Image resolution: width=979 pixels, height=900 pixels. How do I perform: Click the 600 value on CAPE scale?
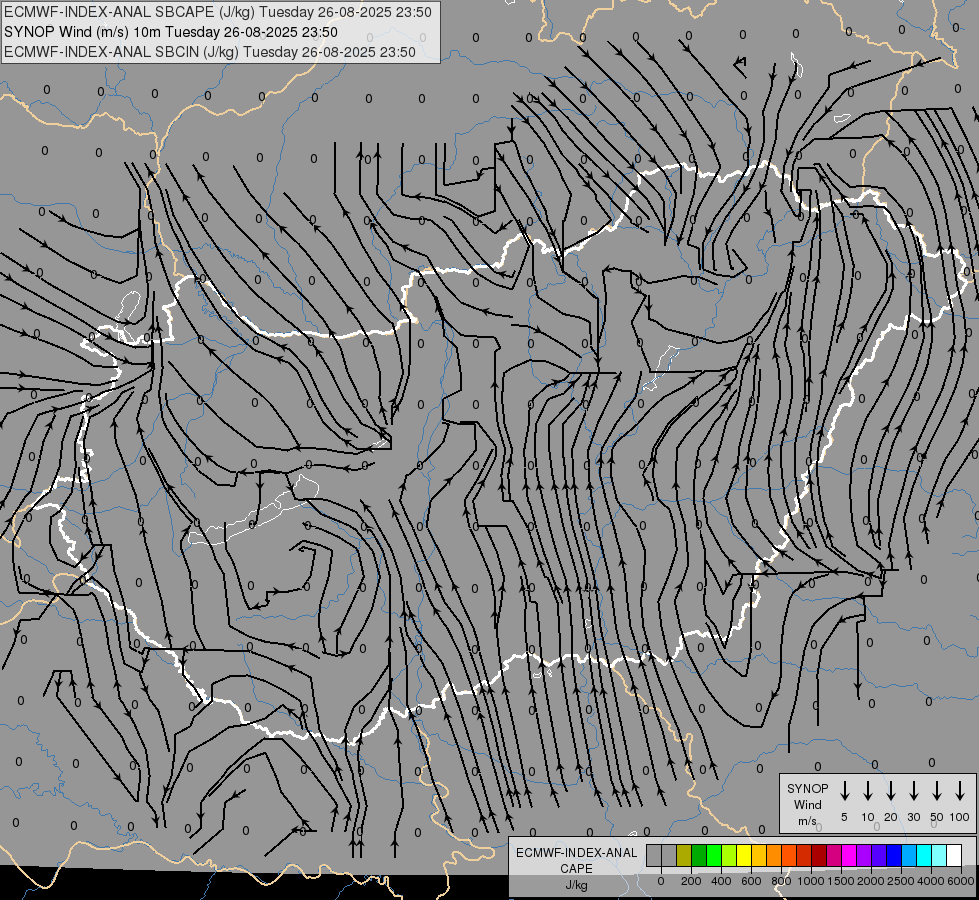[x=751, y=881]
